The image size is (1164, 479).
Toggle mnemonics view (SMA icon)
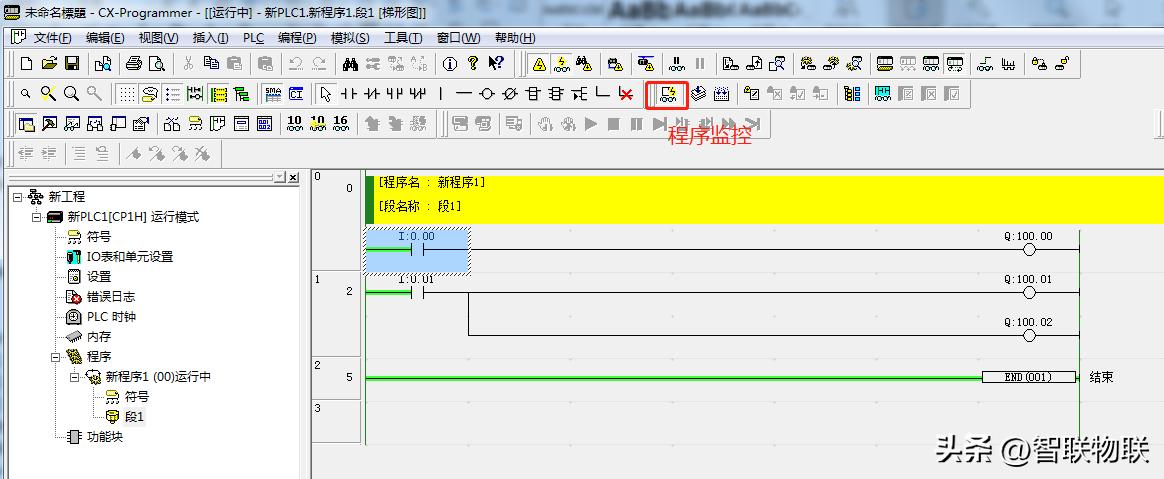tap(273, 94)
